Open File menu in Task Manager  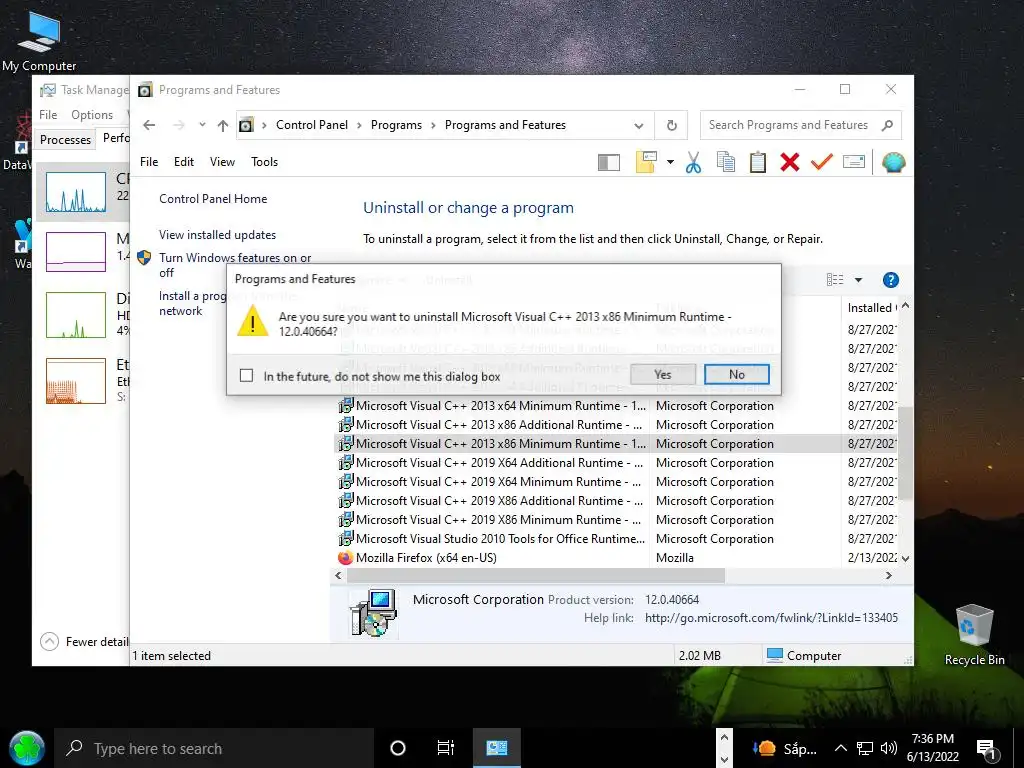coord(48,115)
